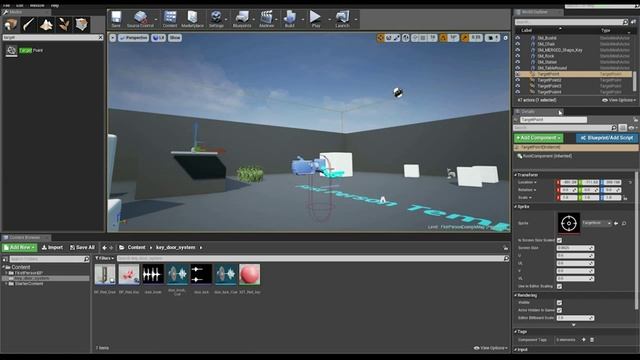Click the Build toolbar icon

pos(290,19)
